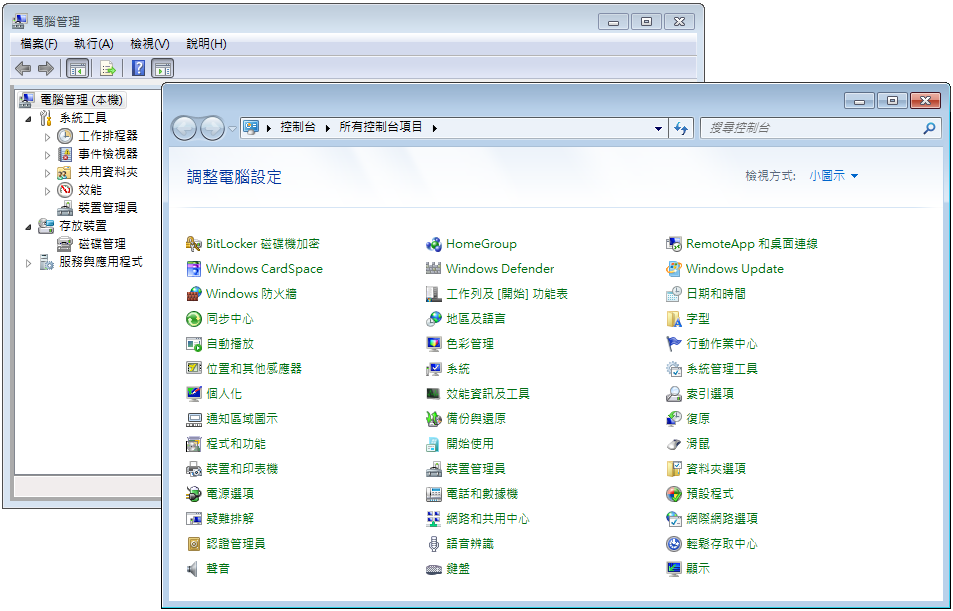Expand the 共用資料夾 tree node
The height and width of the screenshot is (611, 953).
point(47,173)
